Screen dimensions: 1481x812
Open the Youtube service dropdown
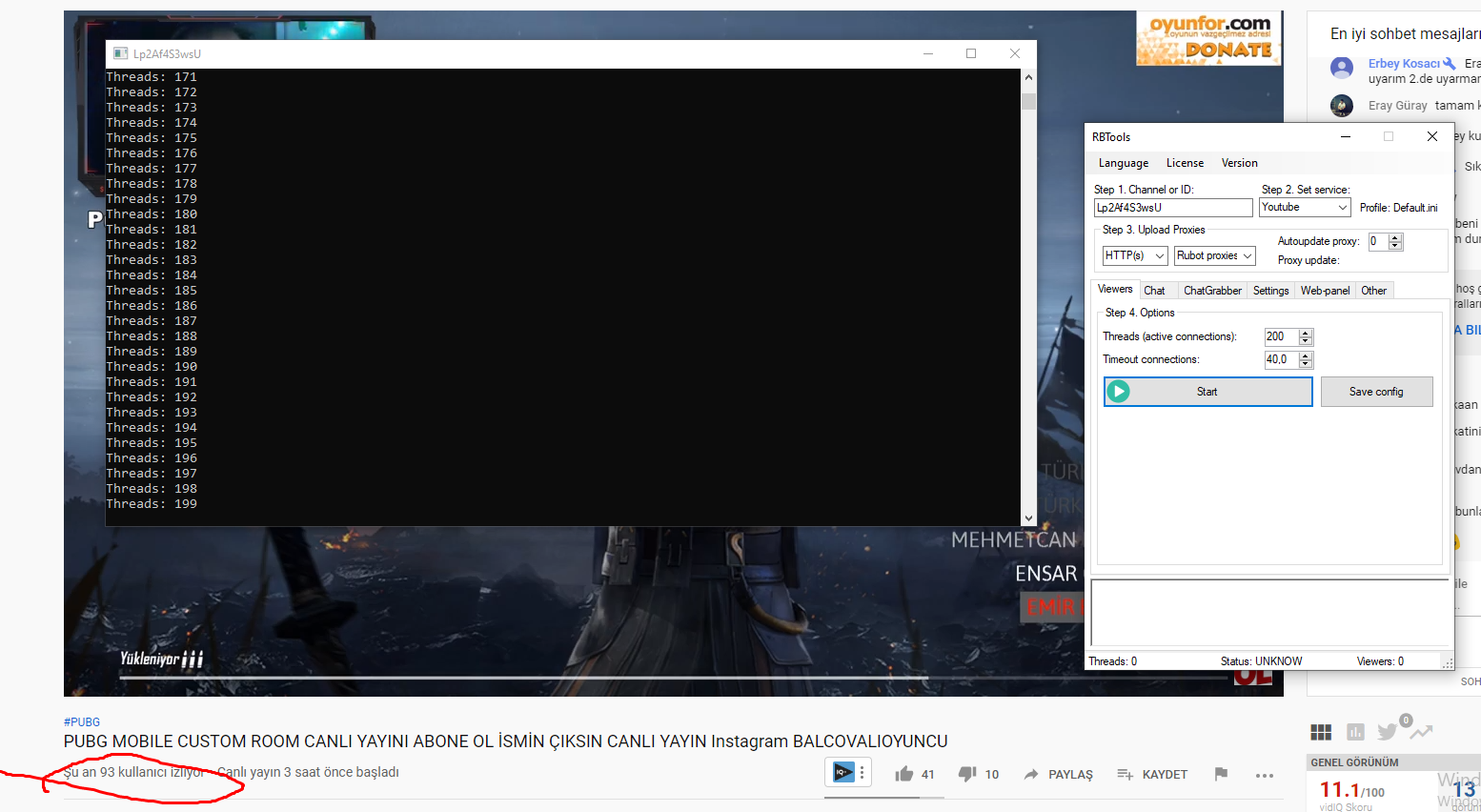click(x=1304, y=207)
